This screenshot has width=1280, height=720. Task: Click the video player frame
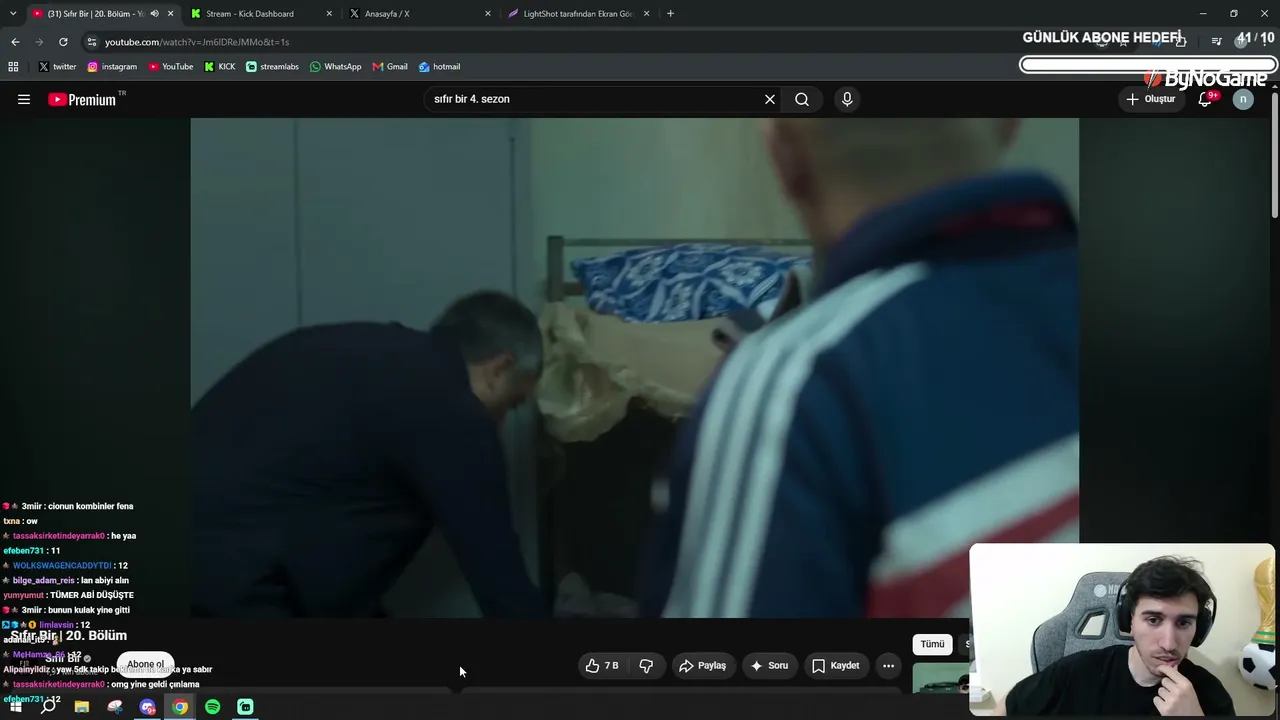coord(635,368)
